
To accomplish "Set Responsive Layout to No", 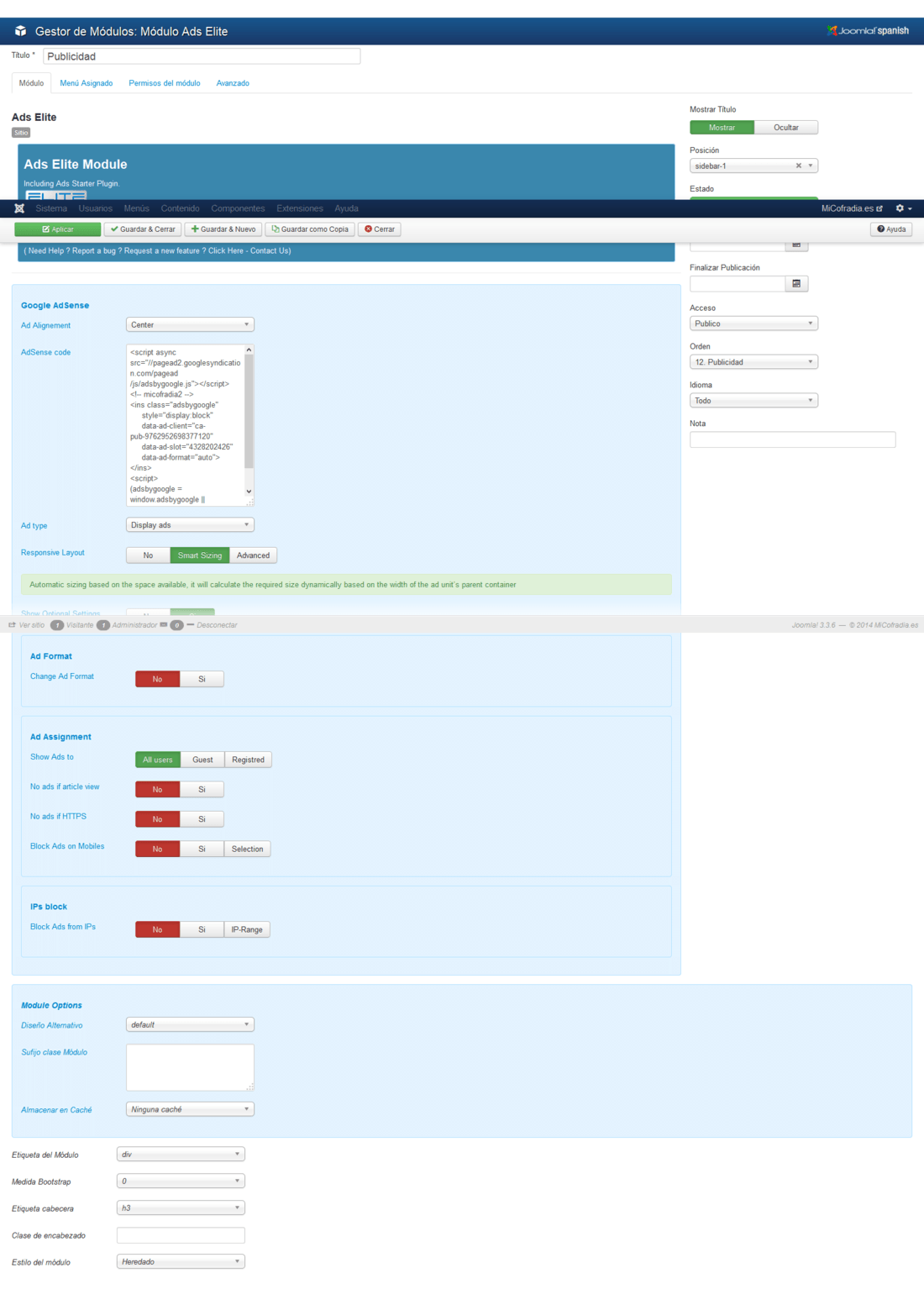I will 148,555.
